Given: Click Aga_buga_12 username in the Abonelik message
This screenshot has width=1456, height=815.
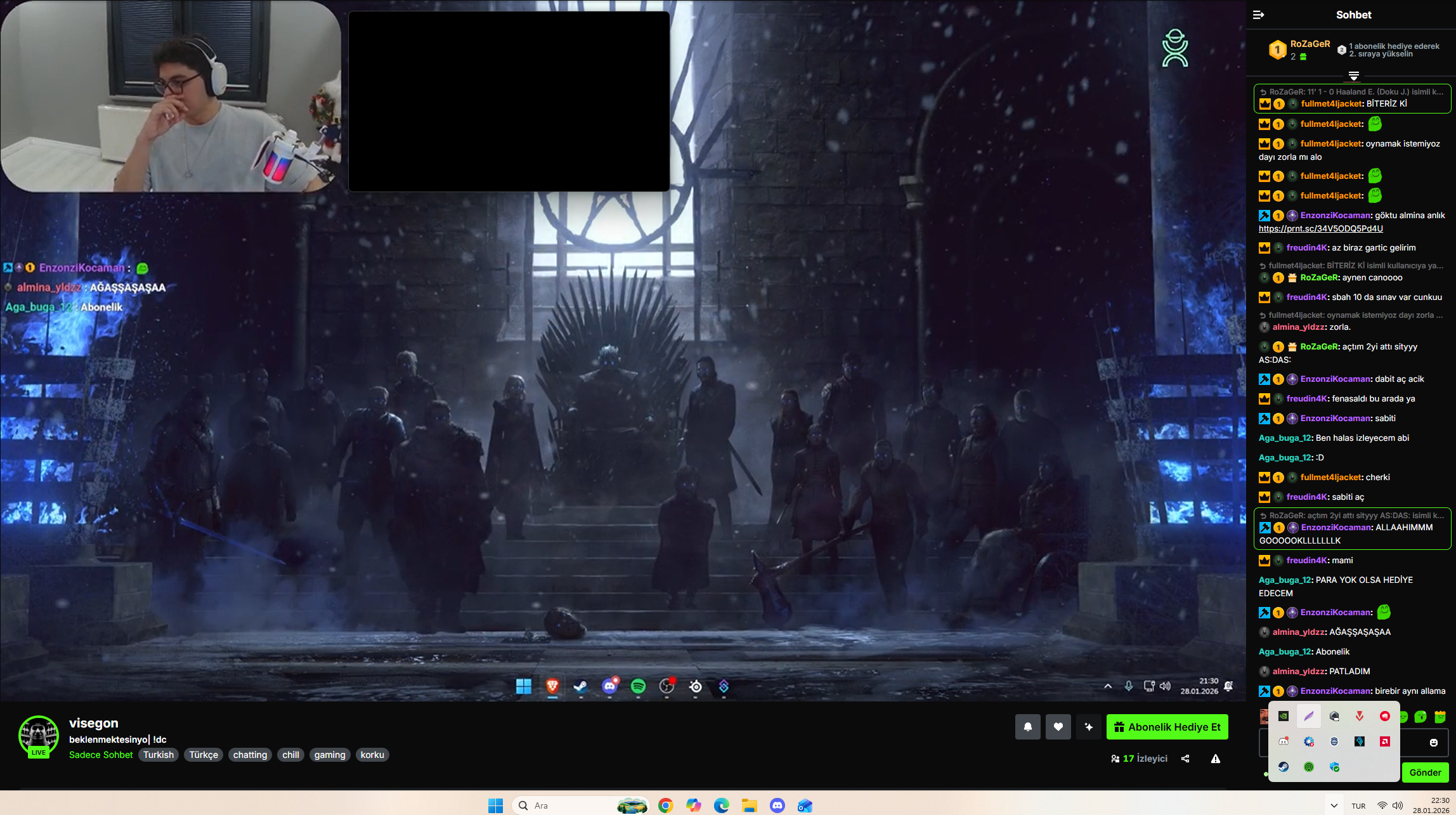Looking at the screenshot, I should 1285,651.
